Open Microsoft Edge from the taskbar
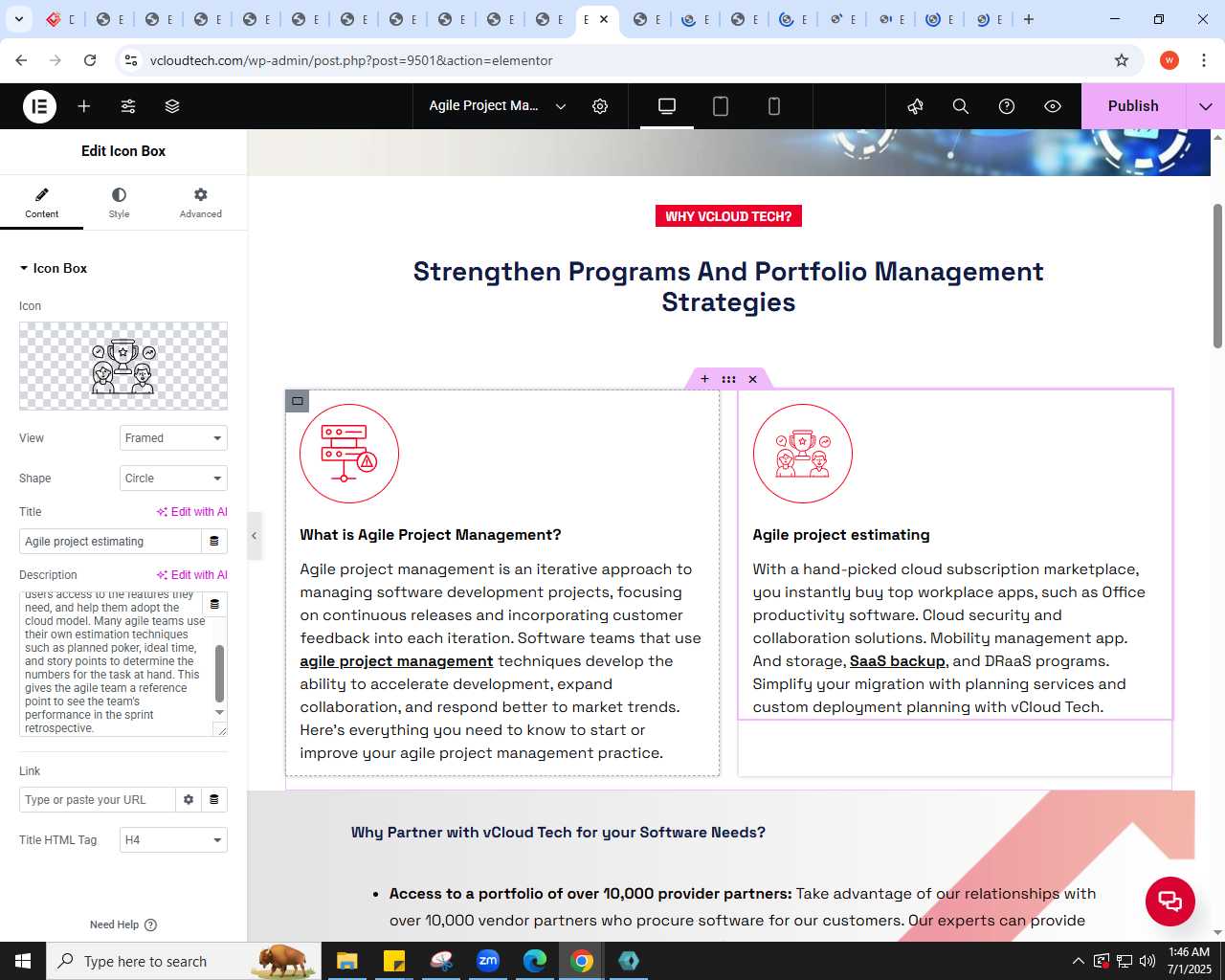Viewport: 1225px width, 980px height. (x=535, y=961)
